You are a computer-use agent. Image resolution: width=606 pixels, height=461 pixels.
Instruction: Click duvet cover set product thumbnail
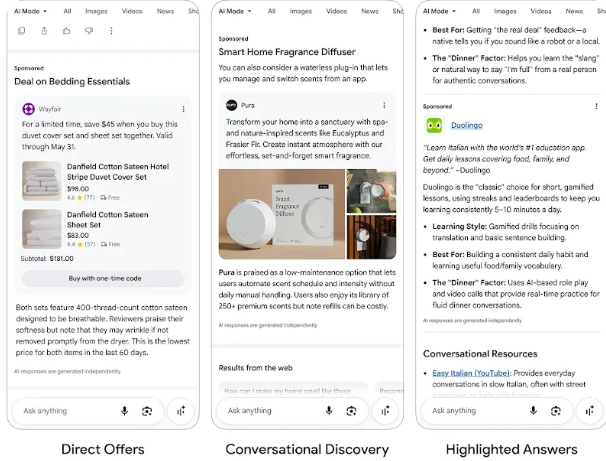click(42, 181)
